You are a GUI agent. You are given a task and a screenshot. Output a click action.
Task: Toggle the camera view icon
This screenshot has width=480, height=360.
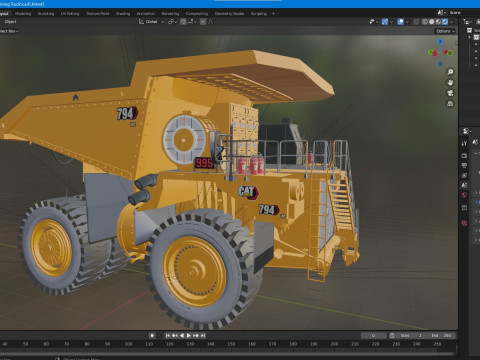(450, 93)
